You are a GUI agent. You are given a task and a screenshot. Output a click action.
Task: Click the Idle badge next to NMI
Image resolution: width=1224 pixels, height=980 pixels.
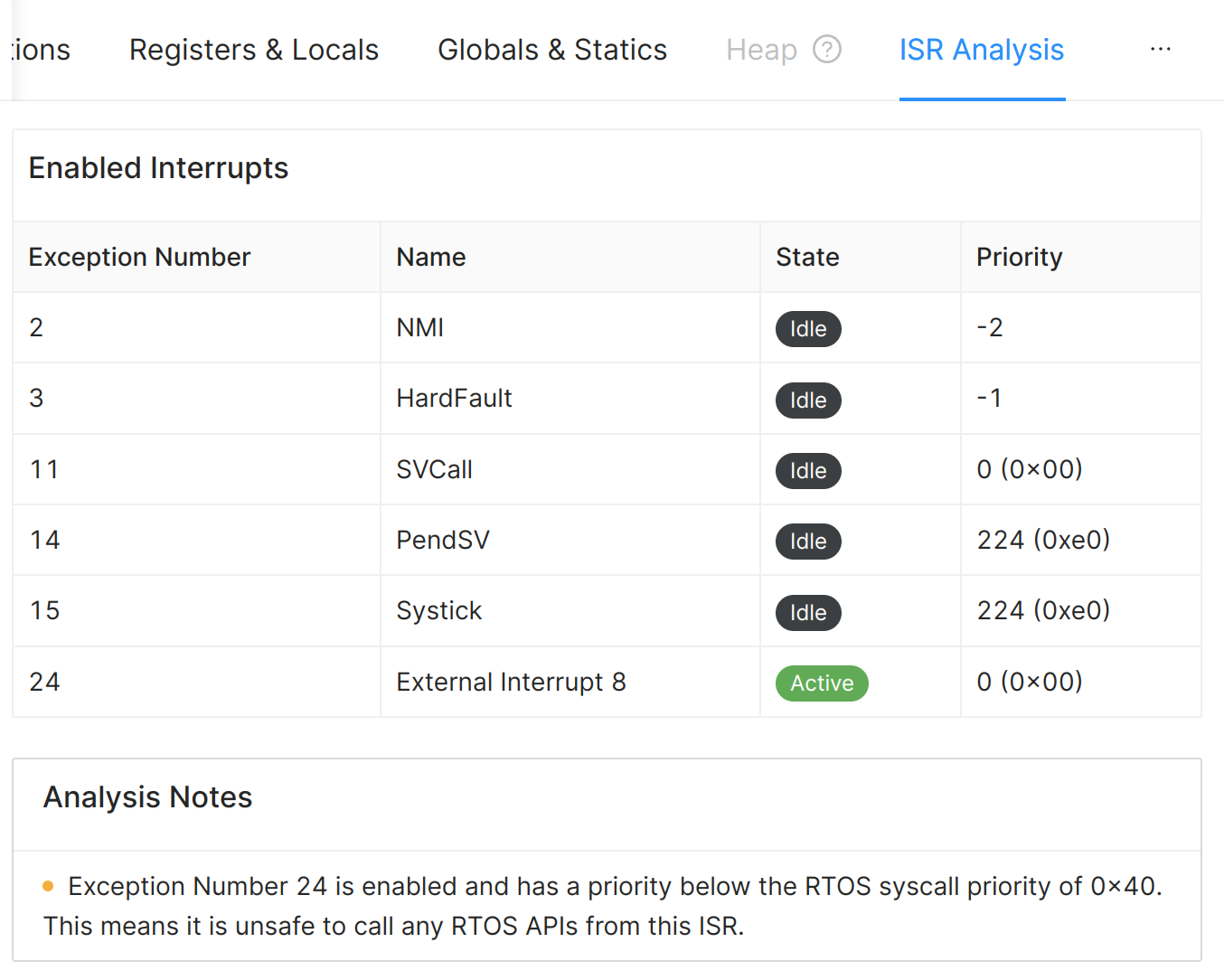(808, 328)
